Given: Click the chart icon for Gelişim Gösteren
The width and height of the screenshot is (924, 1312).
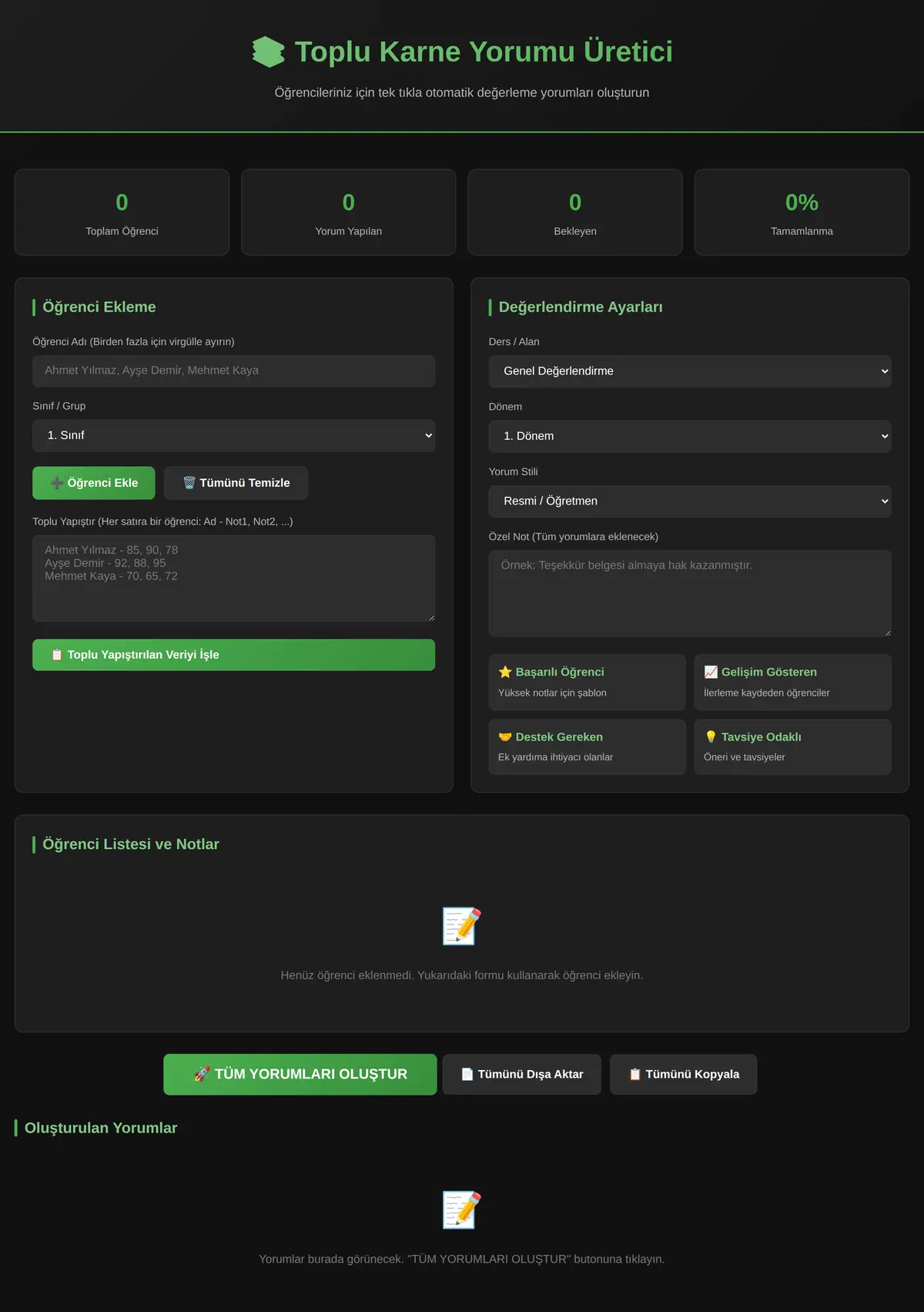Looking at the screenshot, I should pos(711,672).
